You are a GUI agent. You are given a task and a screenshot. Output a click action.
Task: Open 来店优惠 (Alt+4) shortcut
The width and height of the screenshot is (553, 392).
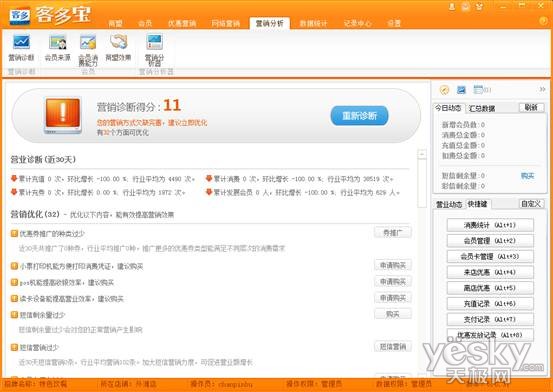click(490, 272)
